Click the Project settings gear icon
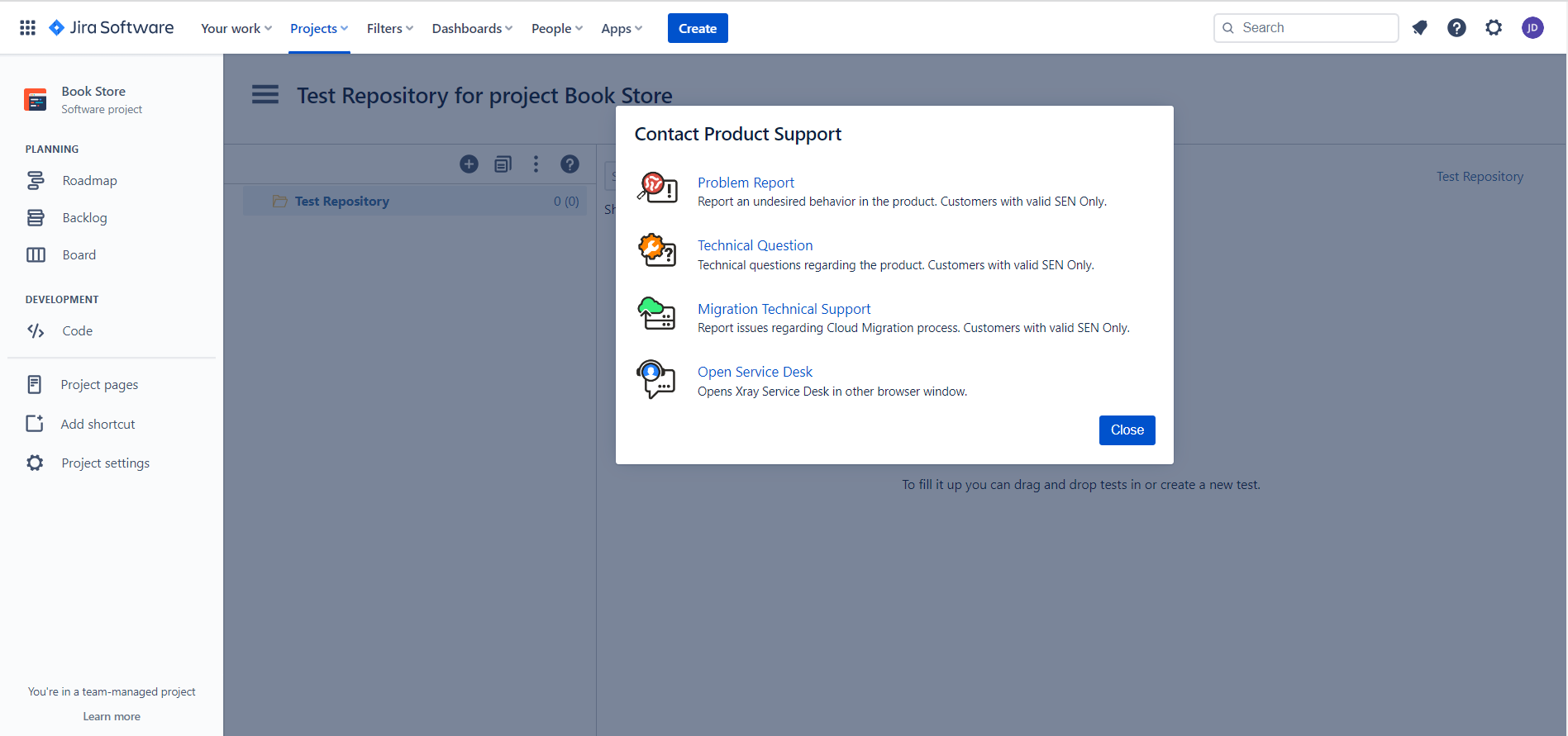The height and width of the screenshot is (736, 1568). click(x=35, y=463)
